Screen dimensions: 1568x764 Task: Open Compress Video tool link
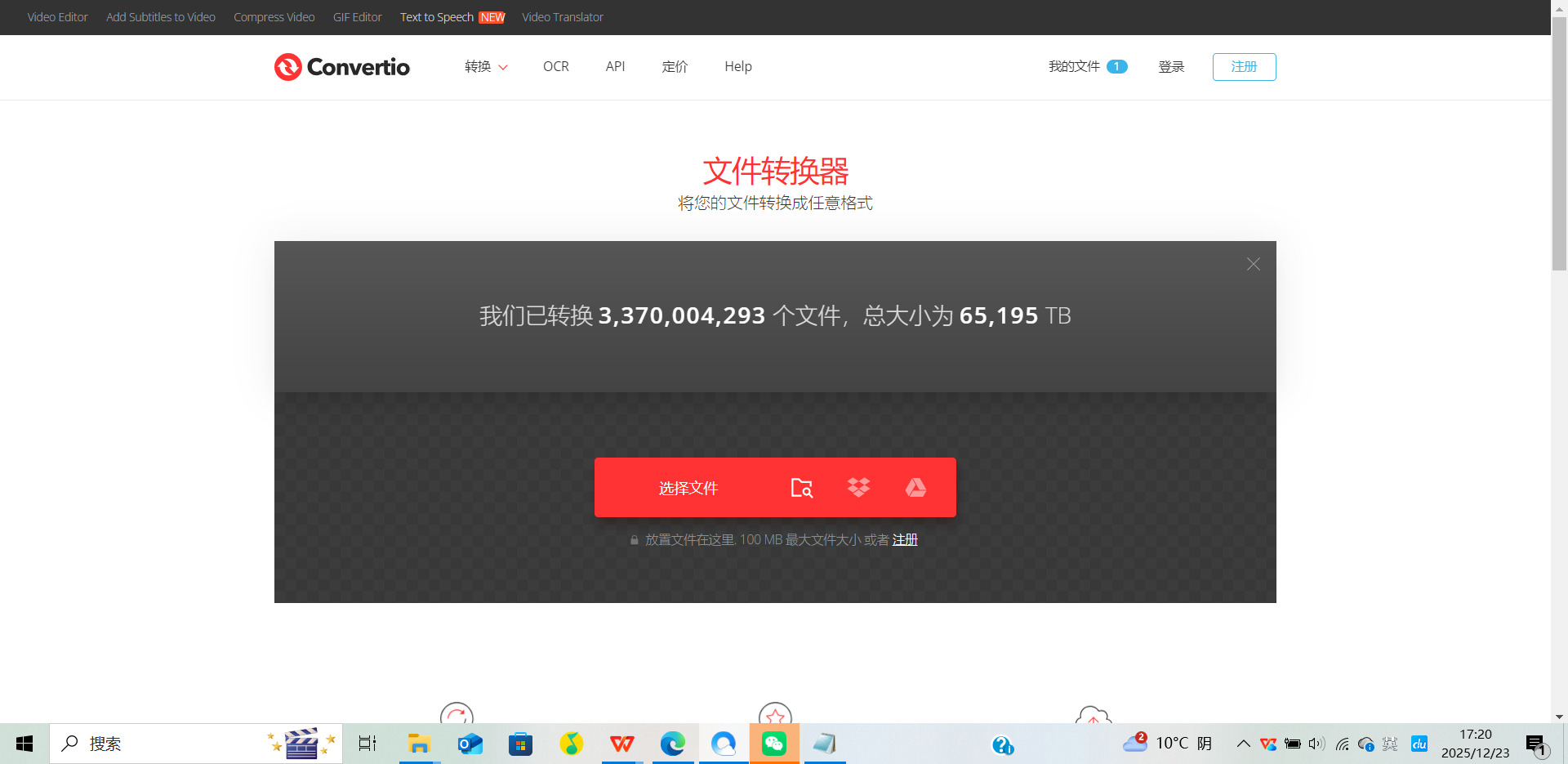click(x=274, y=17)
